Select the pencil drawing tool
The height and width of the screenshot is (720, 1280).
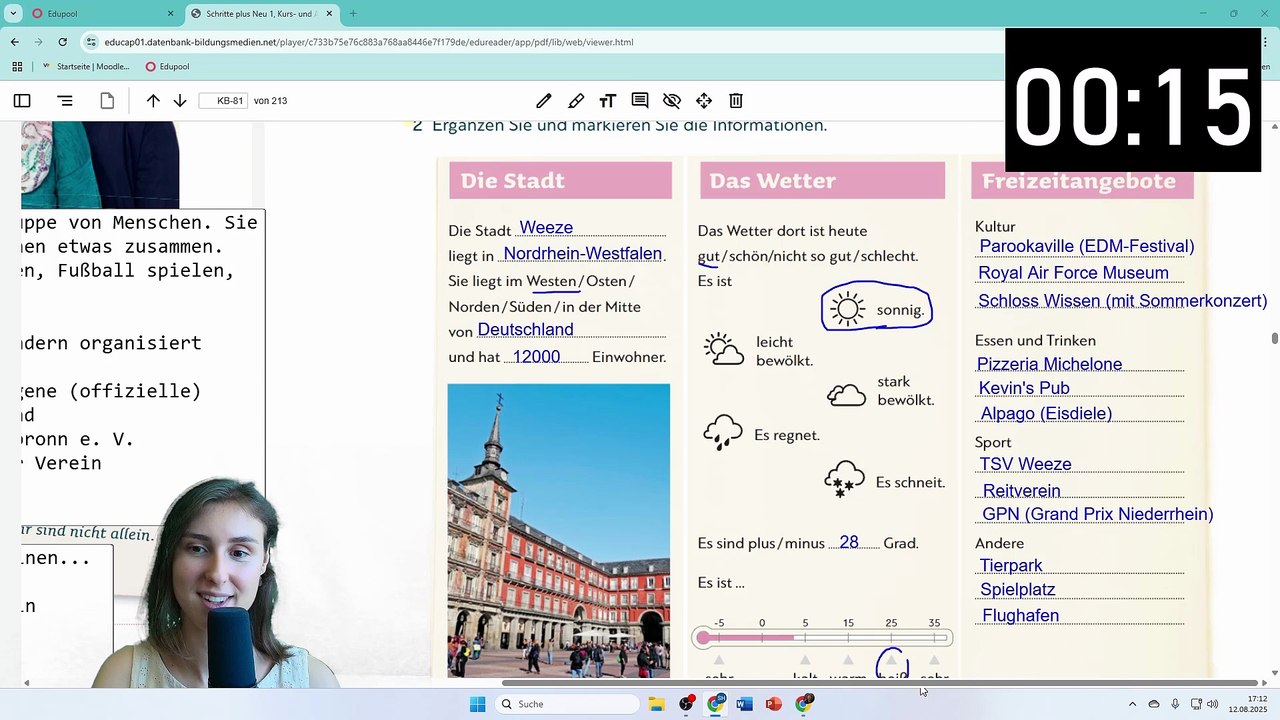[x=544, y=101]
